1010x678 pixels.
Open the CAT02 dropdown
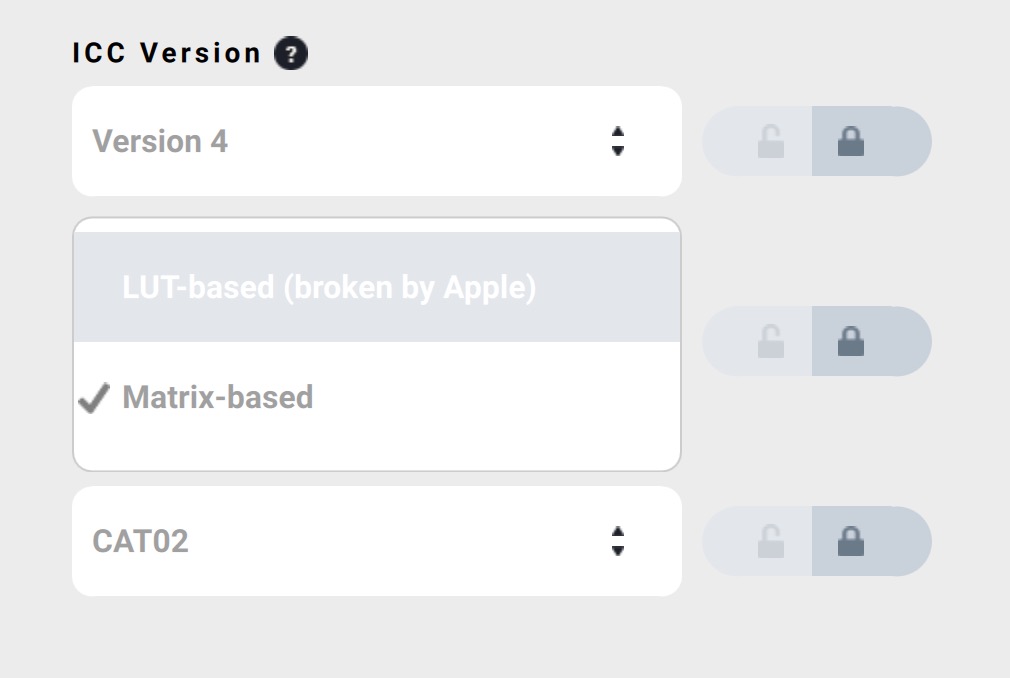[x=376, y=541]
